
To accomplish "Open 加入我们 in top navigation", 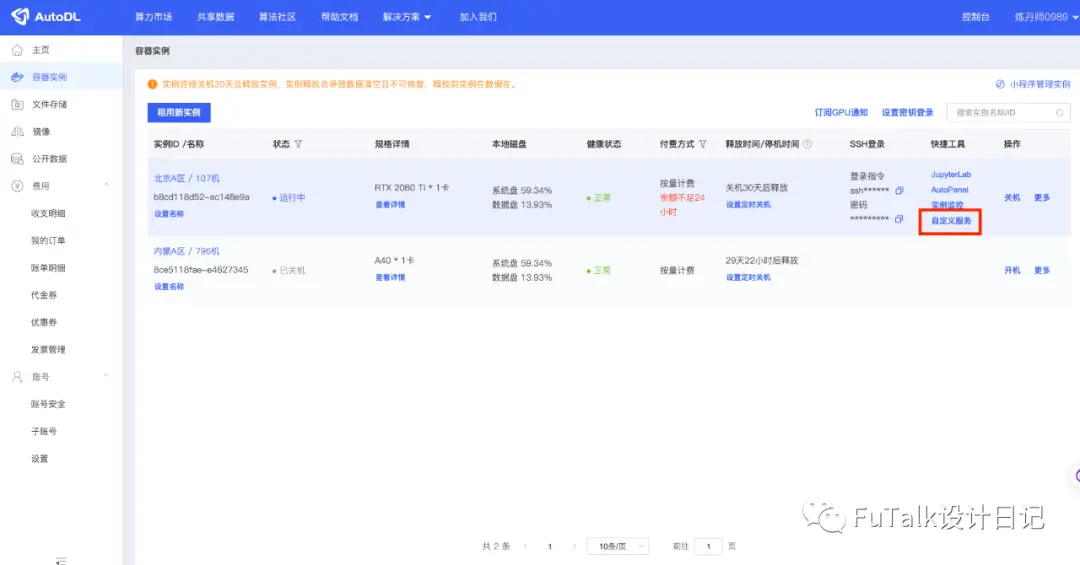I will [478, 17].
